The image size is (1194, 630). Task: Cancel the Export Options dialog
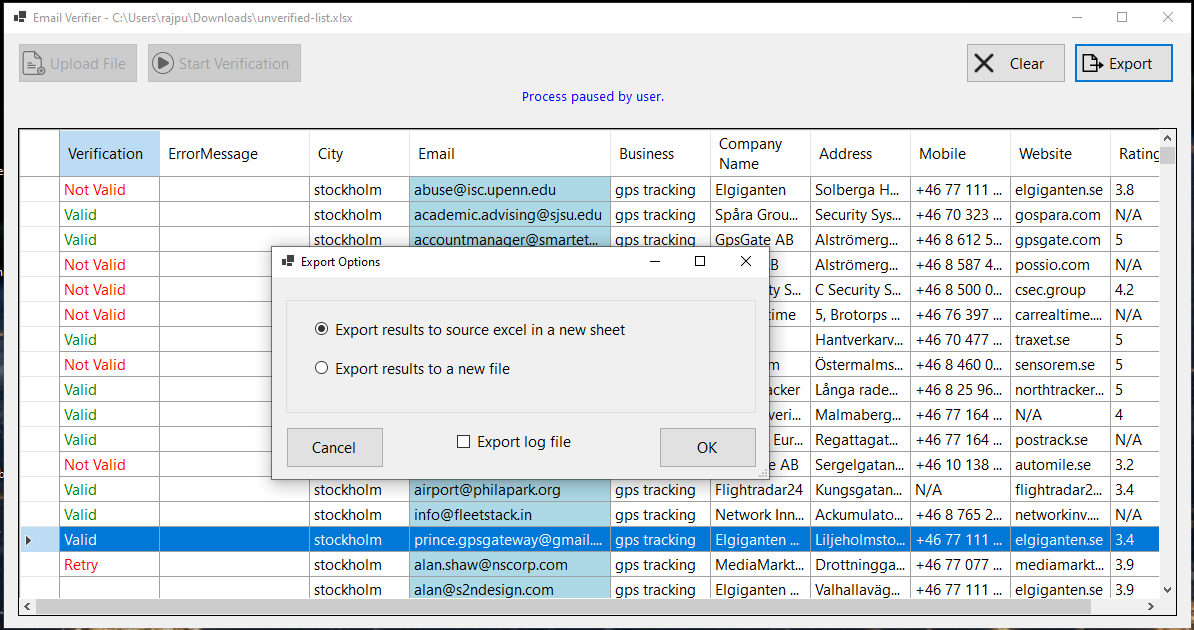click(334, 447)
